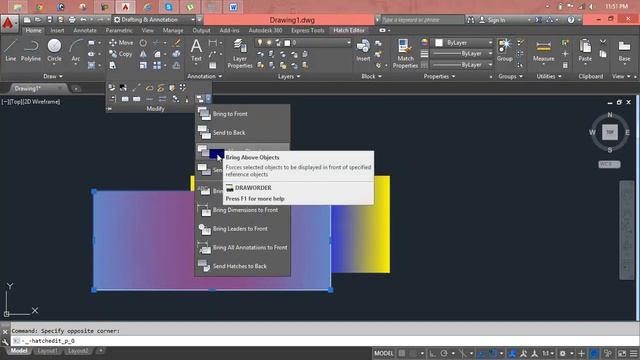640x360 pixels.
Task: Expand the Annotation panel
Action: 204,76
